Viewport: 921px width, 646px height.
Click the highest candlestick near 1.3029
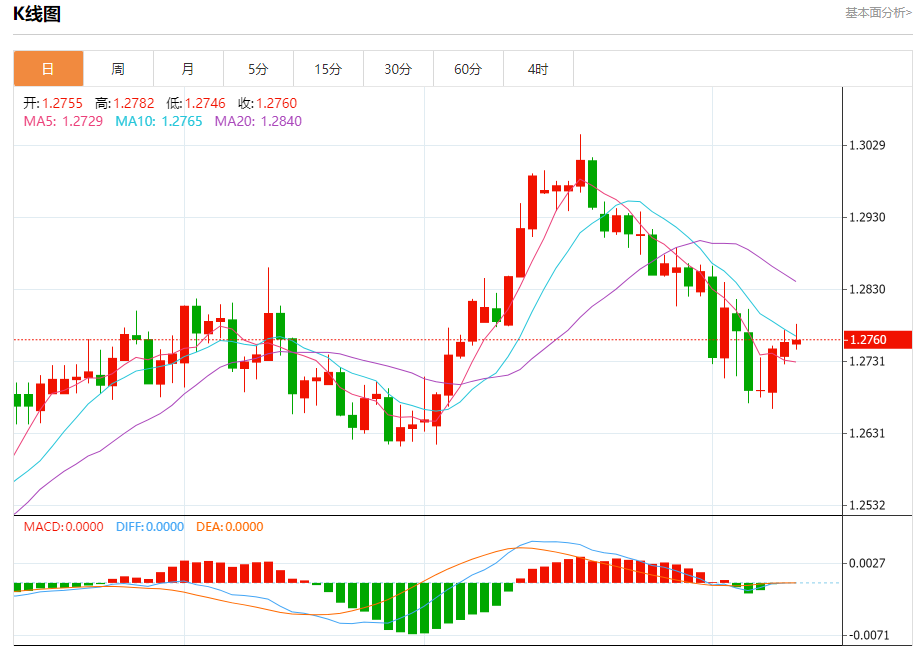pyautogui.click(x=580, y=160)
